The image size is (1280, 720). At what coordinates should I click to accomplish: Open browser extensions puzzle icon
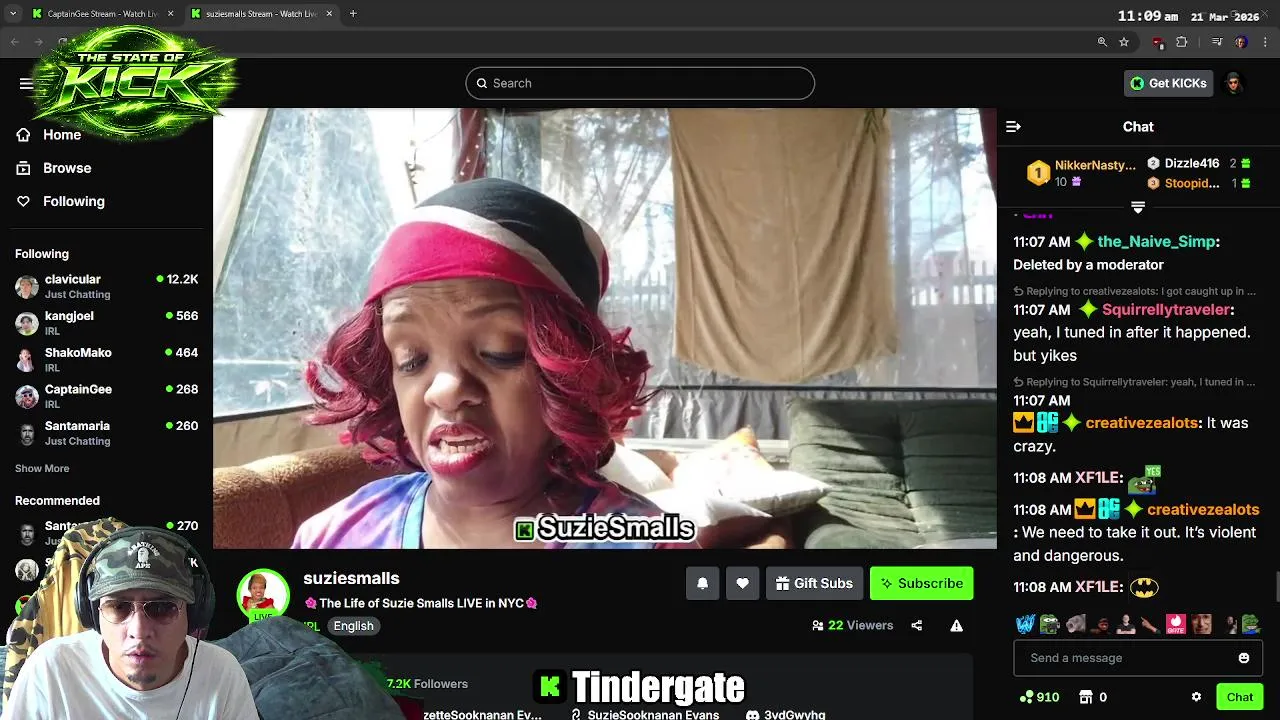[x=1182, y=42]
